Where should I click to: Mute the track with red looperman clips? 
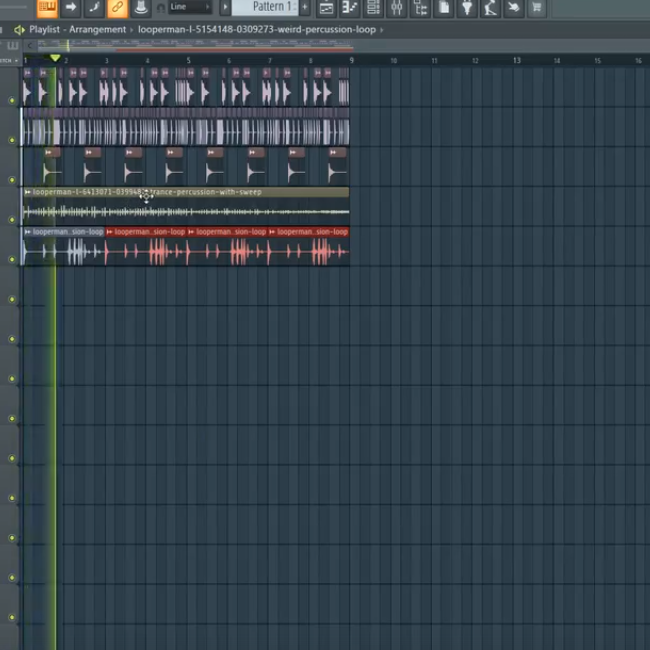12,259
